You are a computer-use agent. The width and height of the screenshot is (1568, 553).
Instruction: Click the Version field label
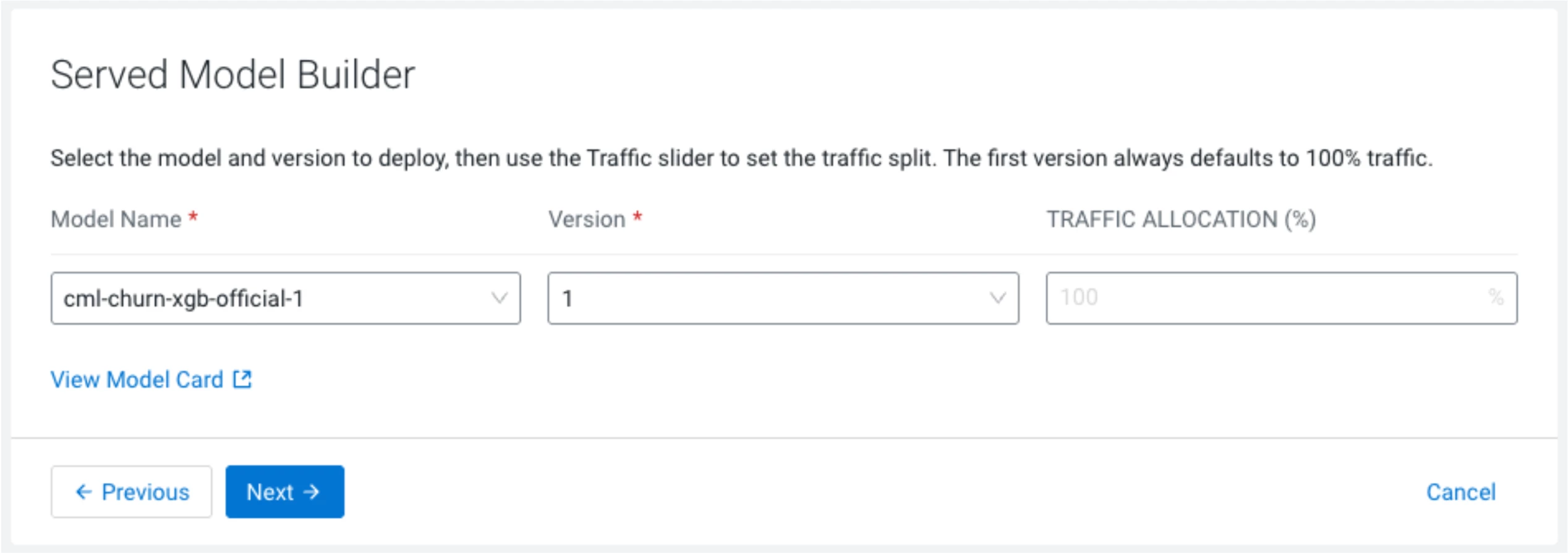(587, 219)
